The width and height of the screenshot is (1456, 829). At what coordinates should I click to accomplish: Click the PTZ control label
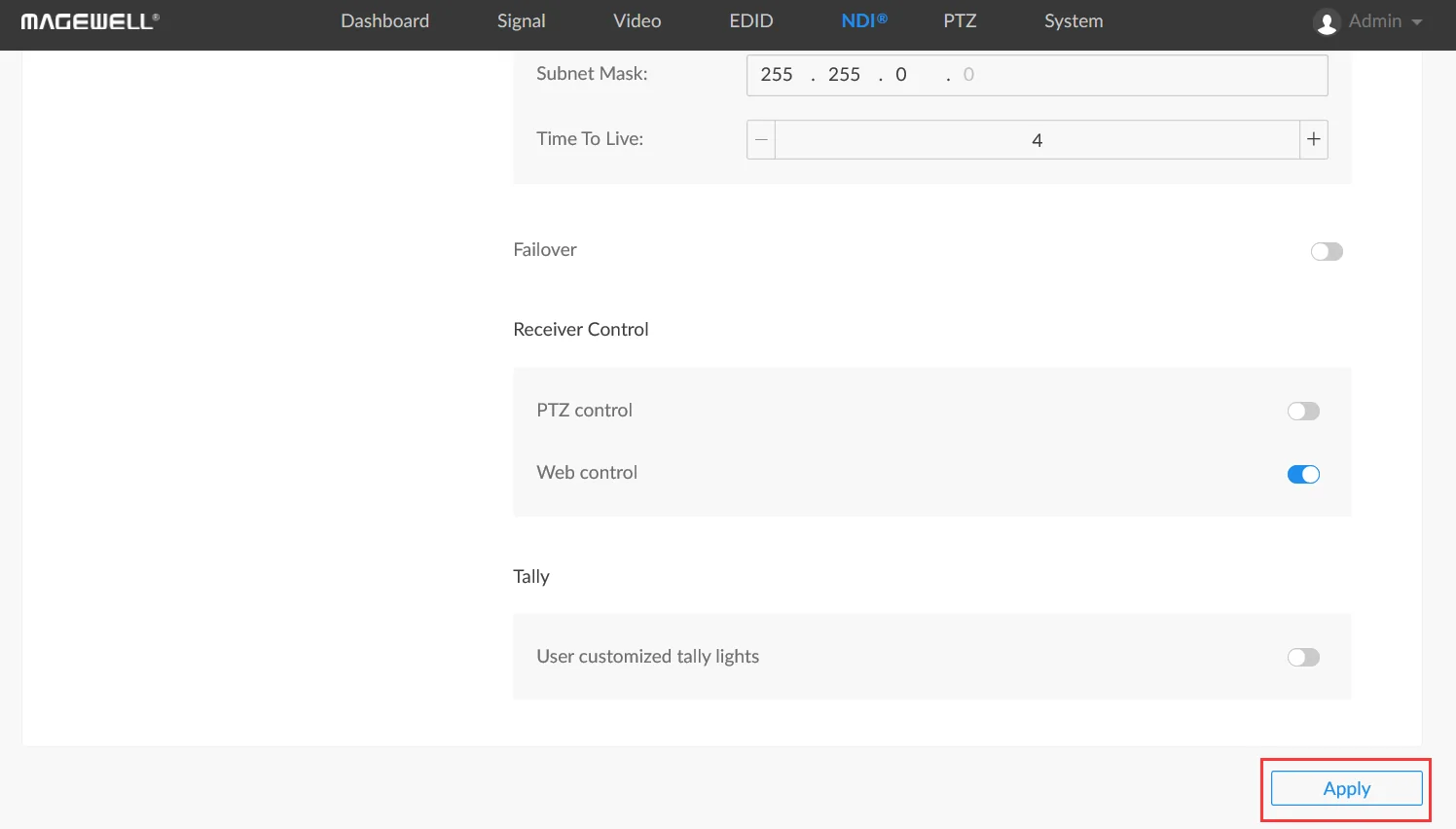point(584,411)
